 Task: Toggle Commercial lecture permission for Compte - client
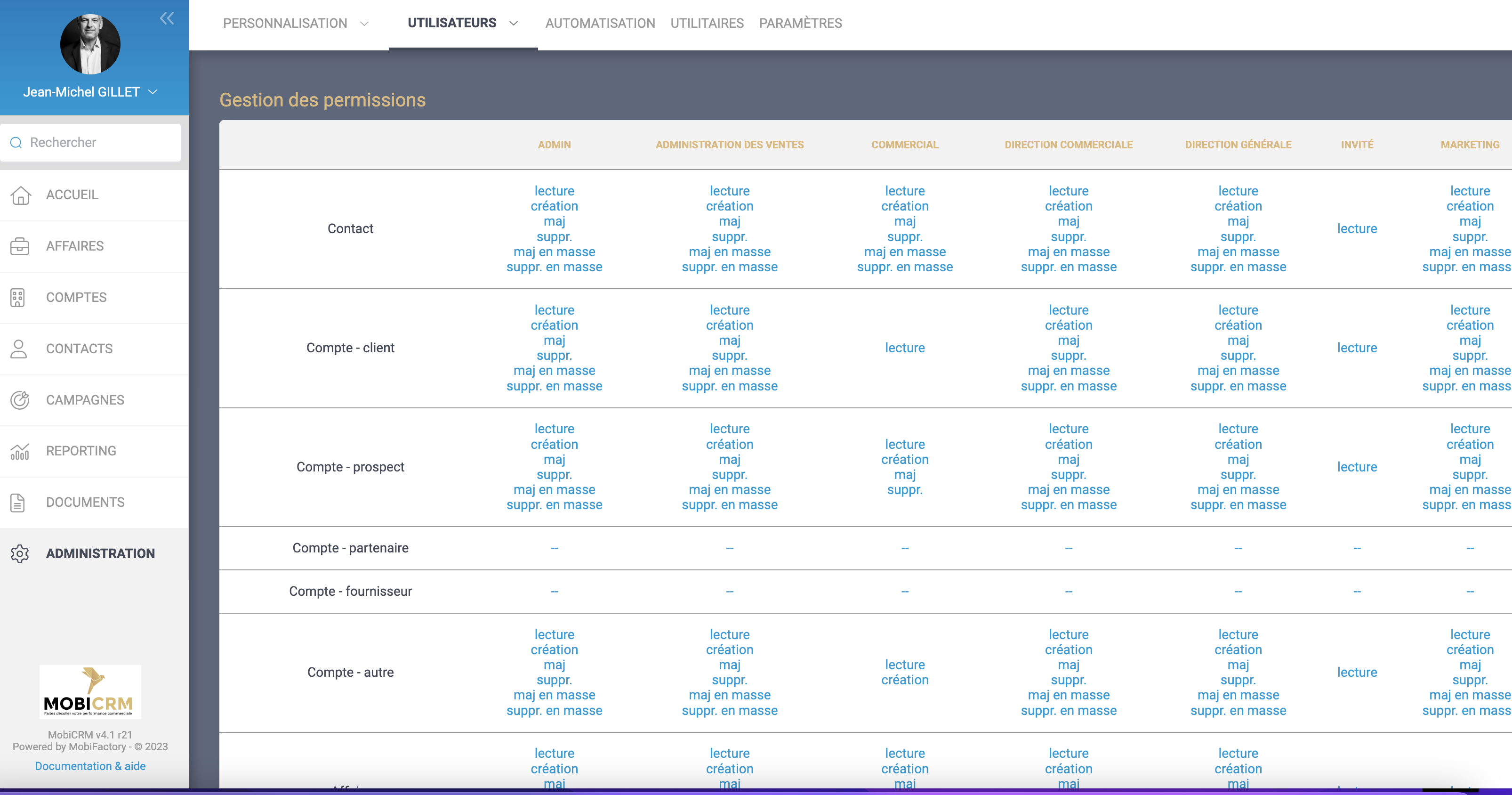pos(904,348)
